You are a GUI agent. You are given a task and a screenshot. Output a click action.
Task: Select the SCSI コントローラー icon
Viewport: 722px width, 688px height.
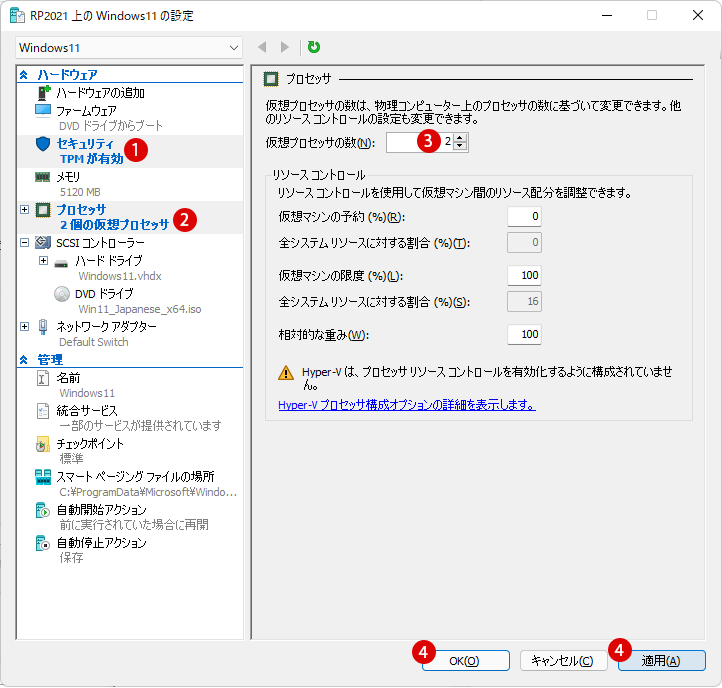43,243
